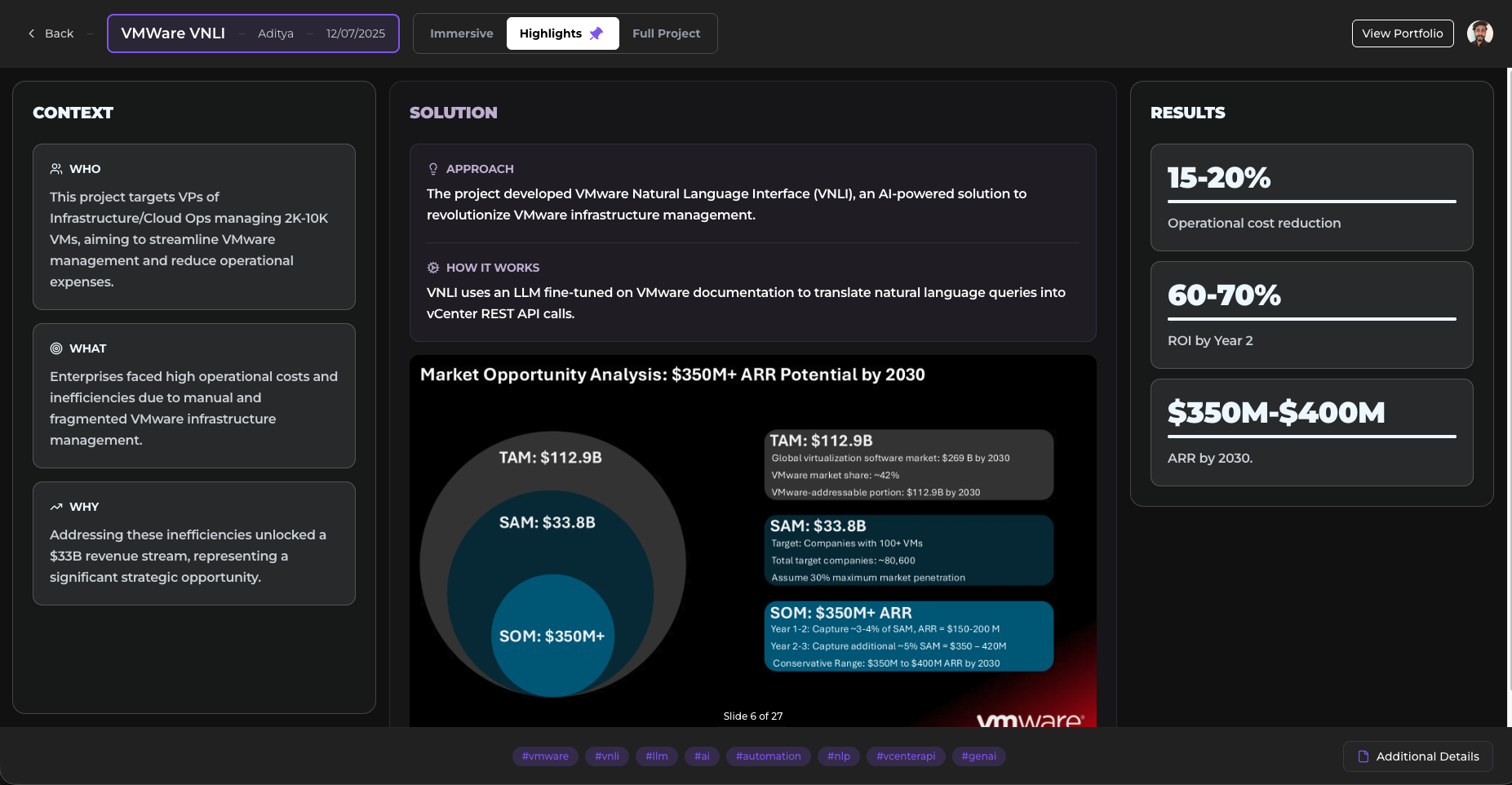Click the date 12/07/2025
The height and width of the screenshot is (785, 1512).
(x=356, y=33)
